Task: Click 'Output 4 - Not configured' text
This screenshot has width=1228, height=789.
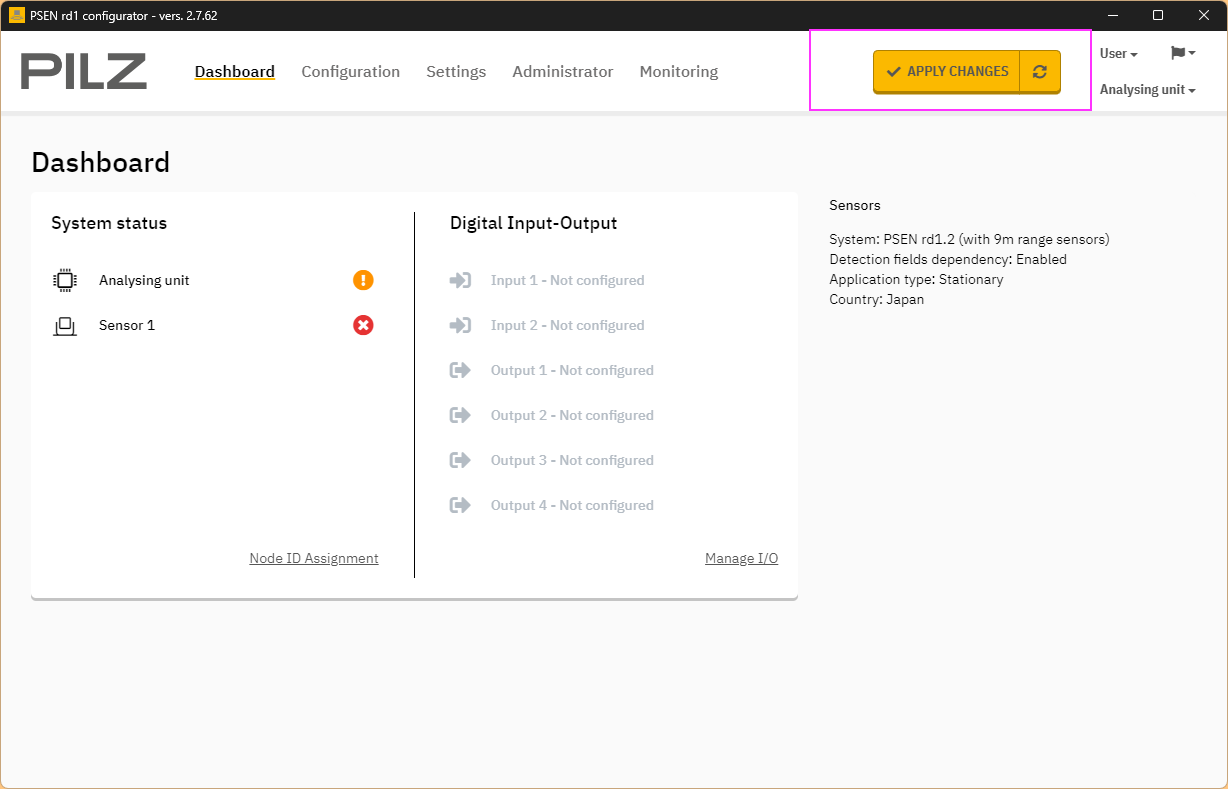Action: pos(572,505)
